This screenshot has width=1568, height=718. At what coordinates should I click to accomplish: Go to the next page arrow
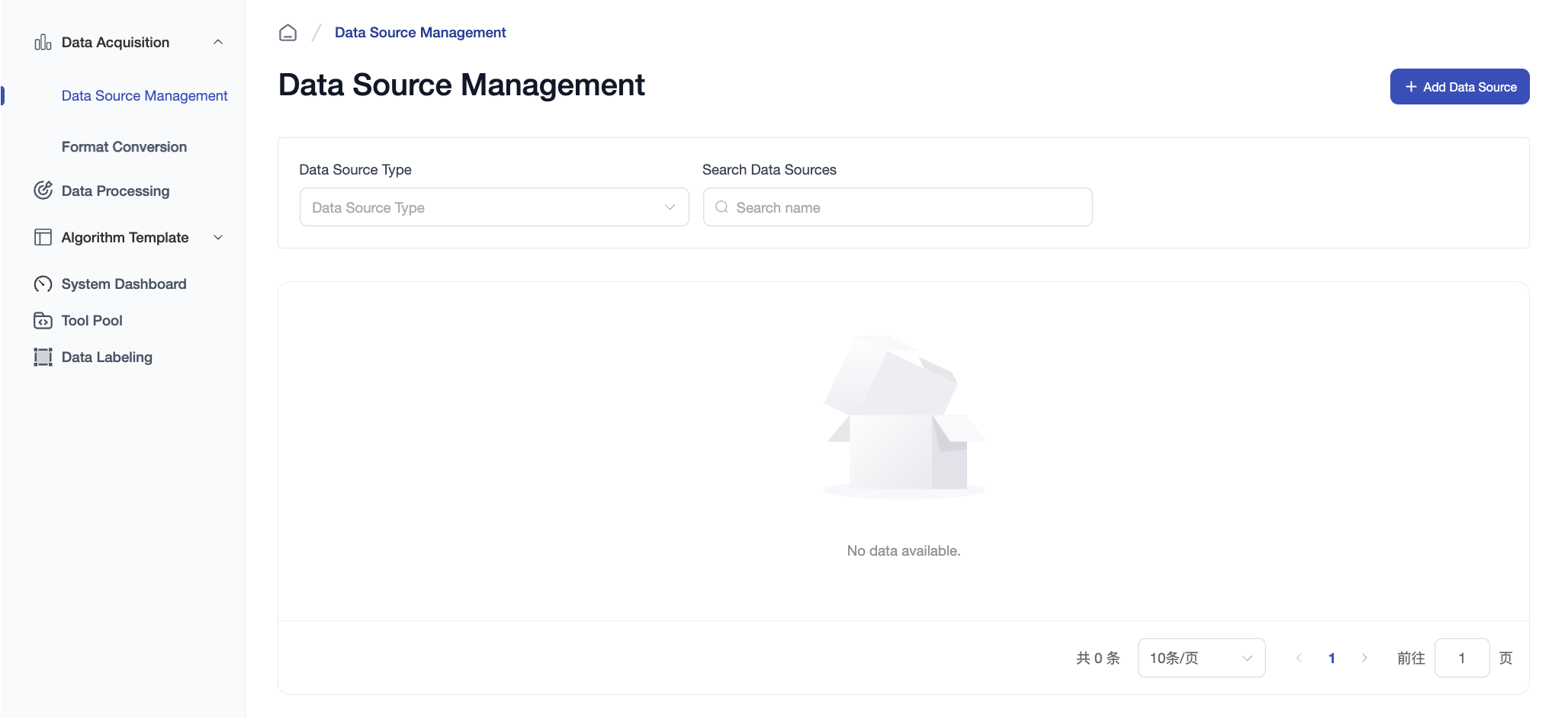tap(1364, 658)
